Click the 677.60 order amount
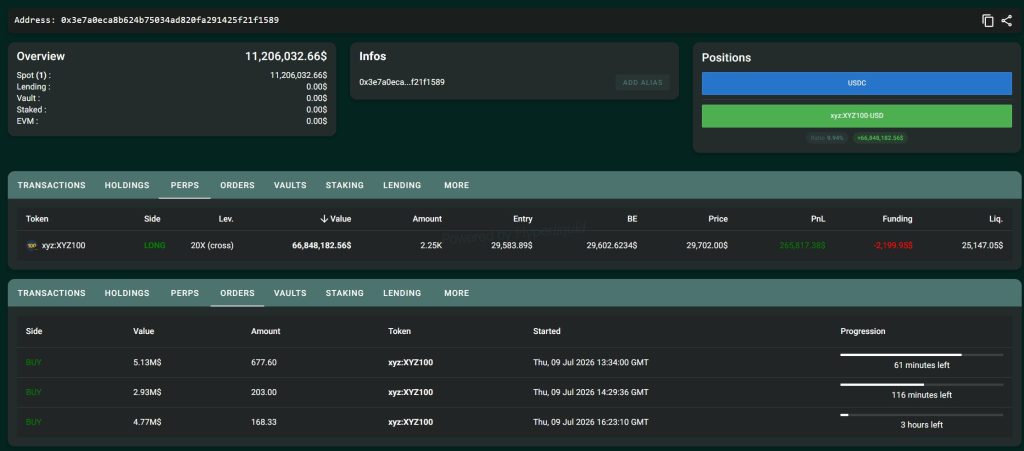The height and width of the screenshot is (451, 1024). [264, 362]
